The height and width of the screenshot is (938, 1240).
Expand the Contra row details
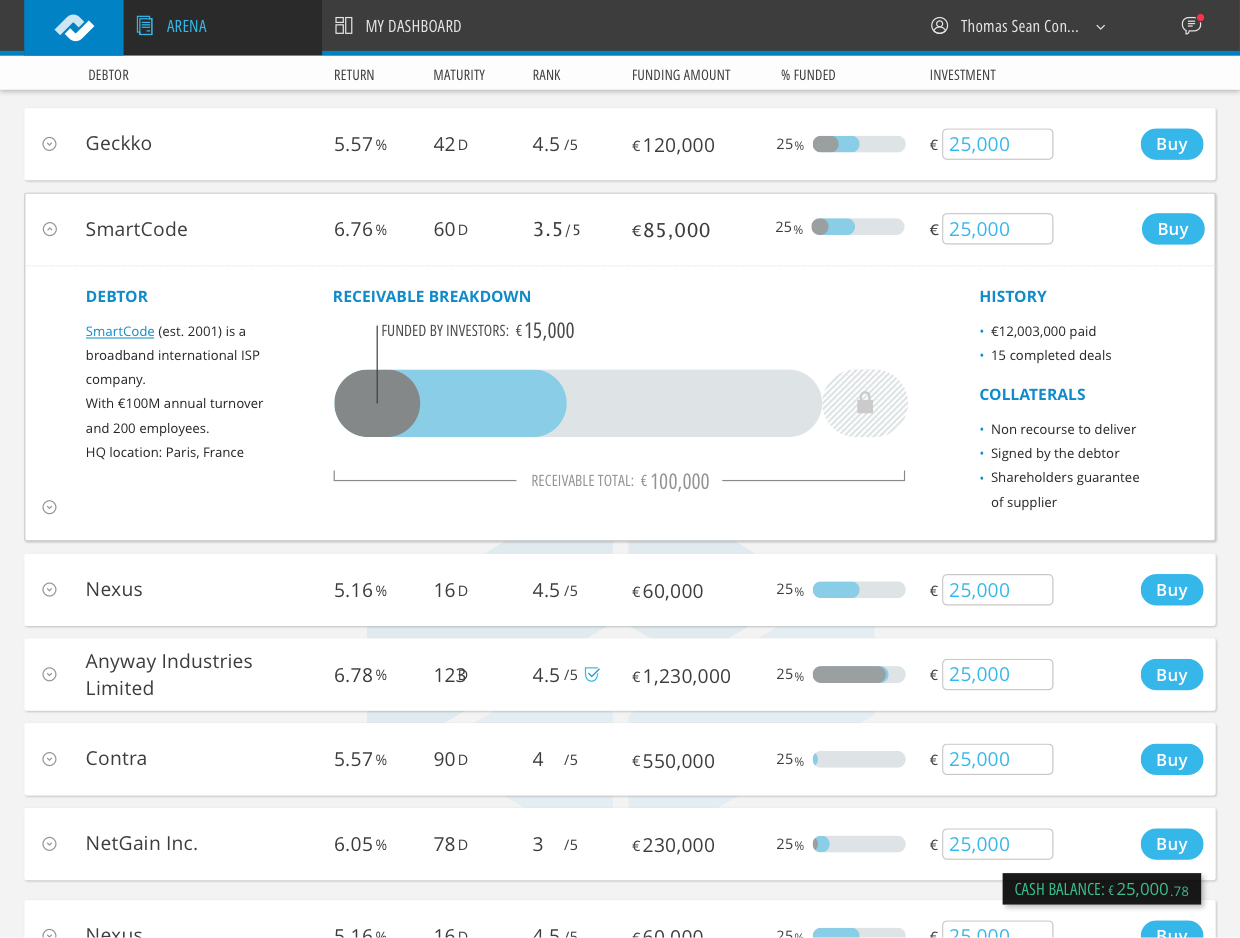coord(49,759)
